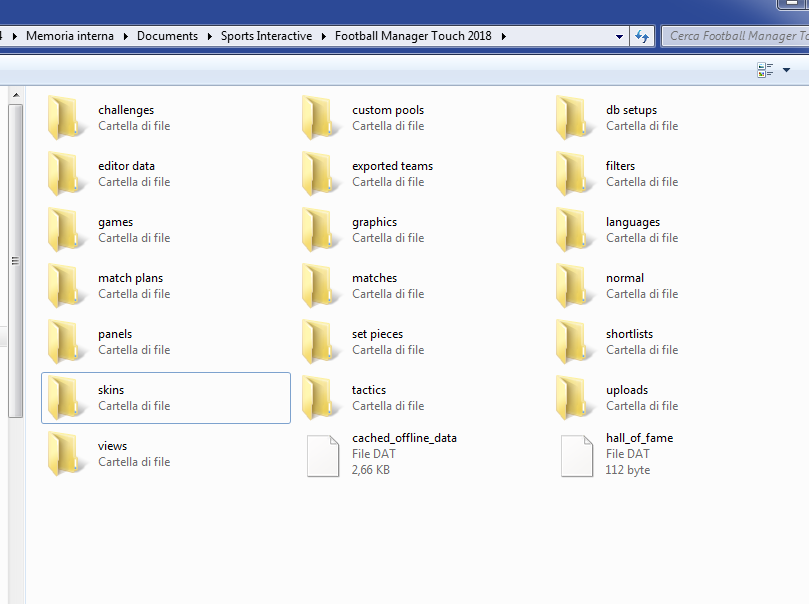Image resolution: width=809 pixels, height=604 pixels.
Task: Open the address bar history dropdown
Action: coord(619,37)
